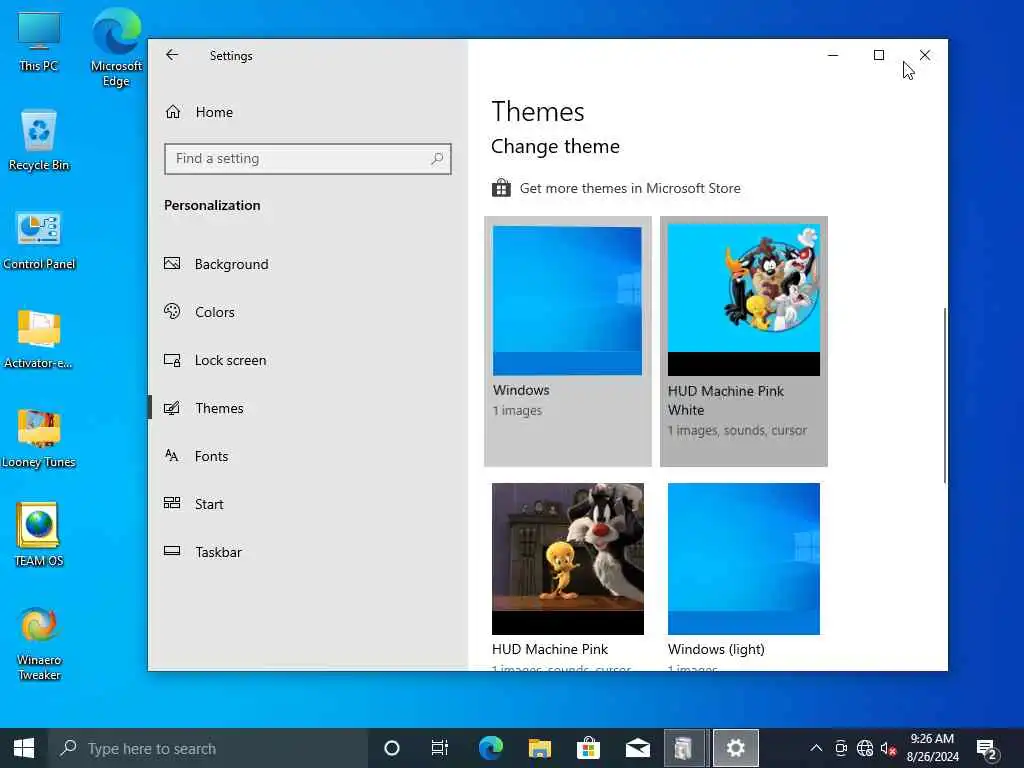Select Themes in the sidebar

pos(307,408)
